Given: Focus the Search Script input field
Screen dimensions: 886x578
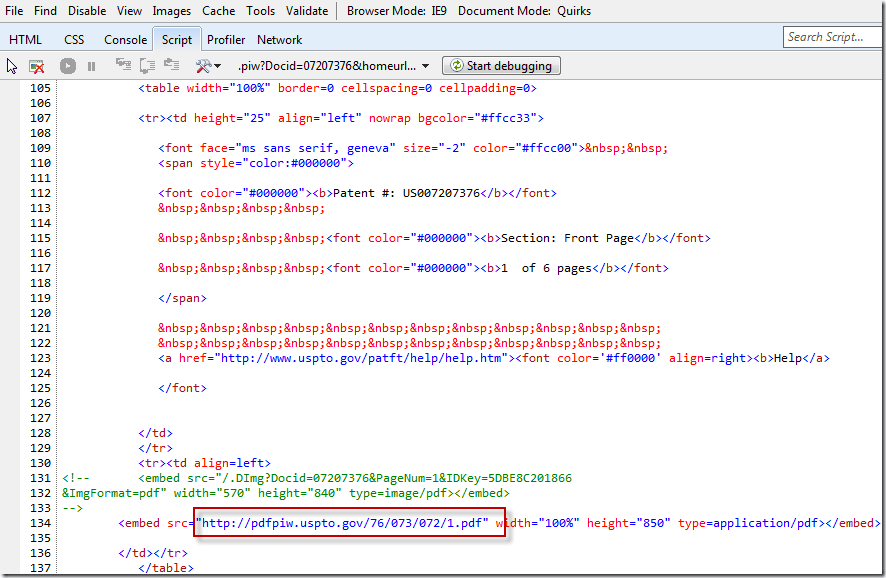Looking at the screenshot, I should point(833,37).
